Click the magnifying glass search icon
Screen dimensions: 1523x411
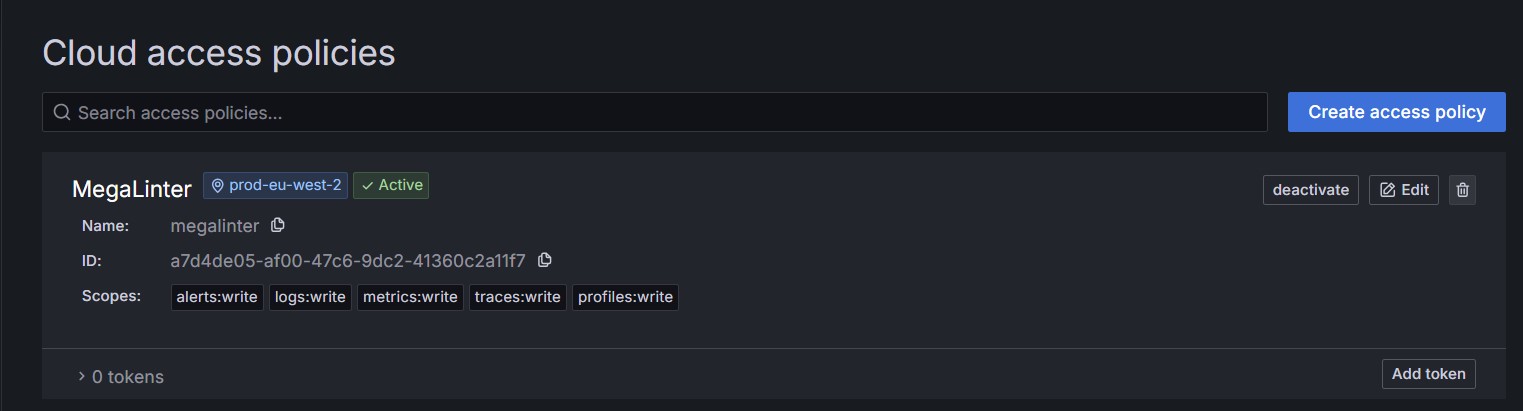[x=62, y=112]
